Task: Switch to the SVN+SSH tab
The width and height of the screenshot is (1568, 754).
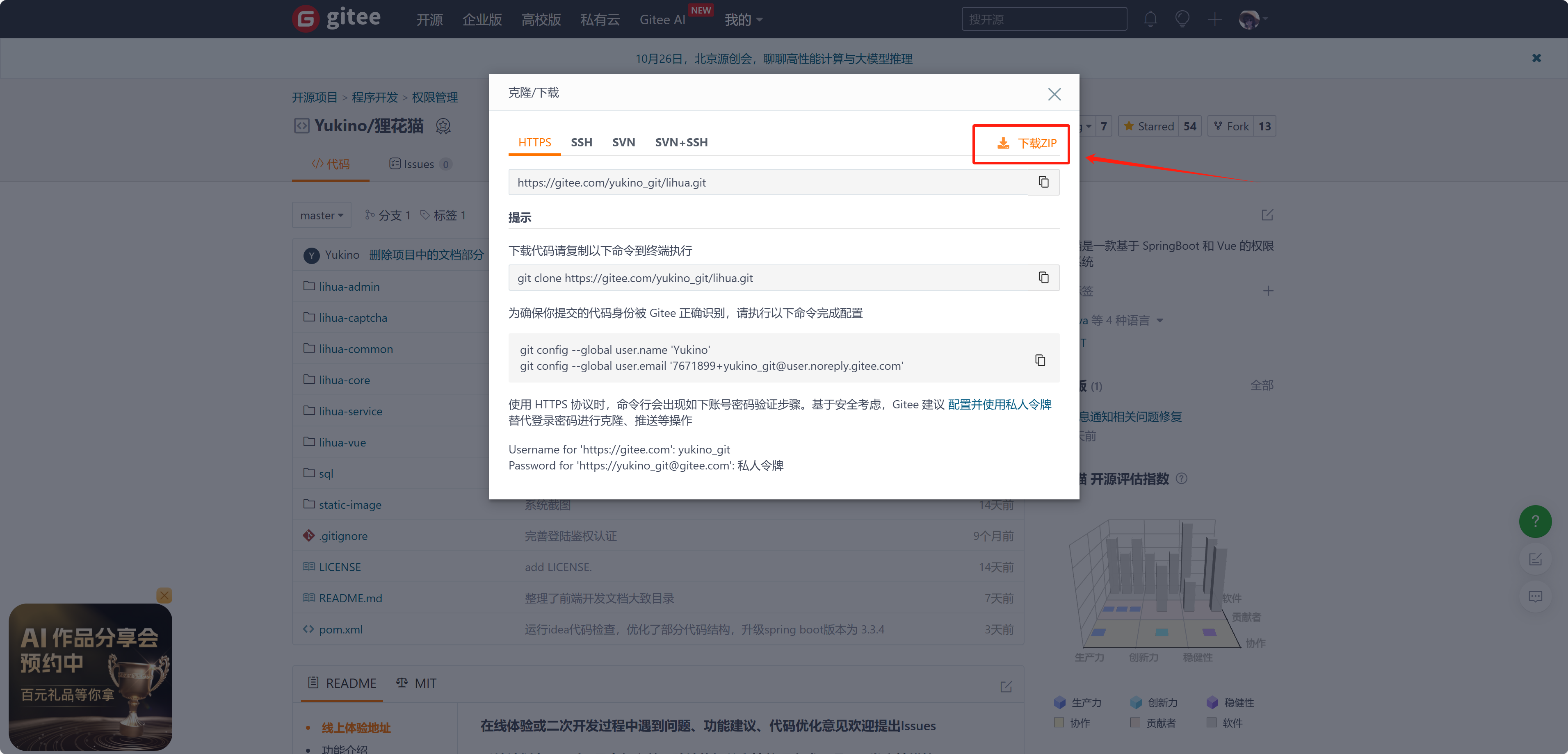Action: 681,142
